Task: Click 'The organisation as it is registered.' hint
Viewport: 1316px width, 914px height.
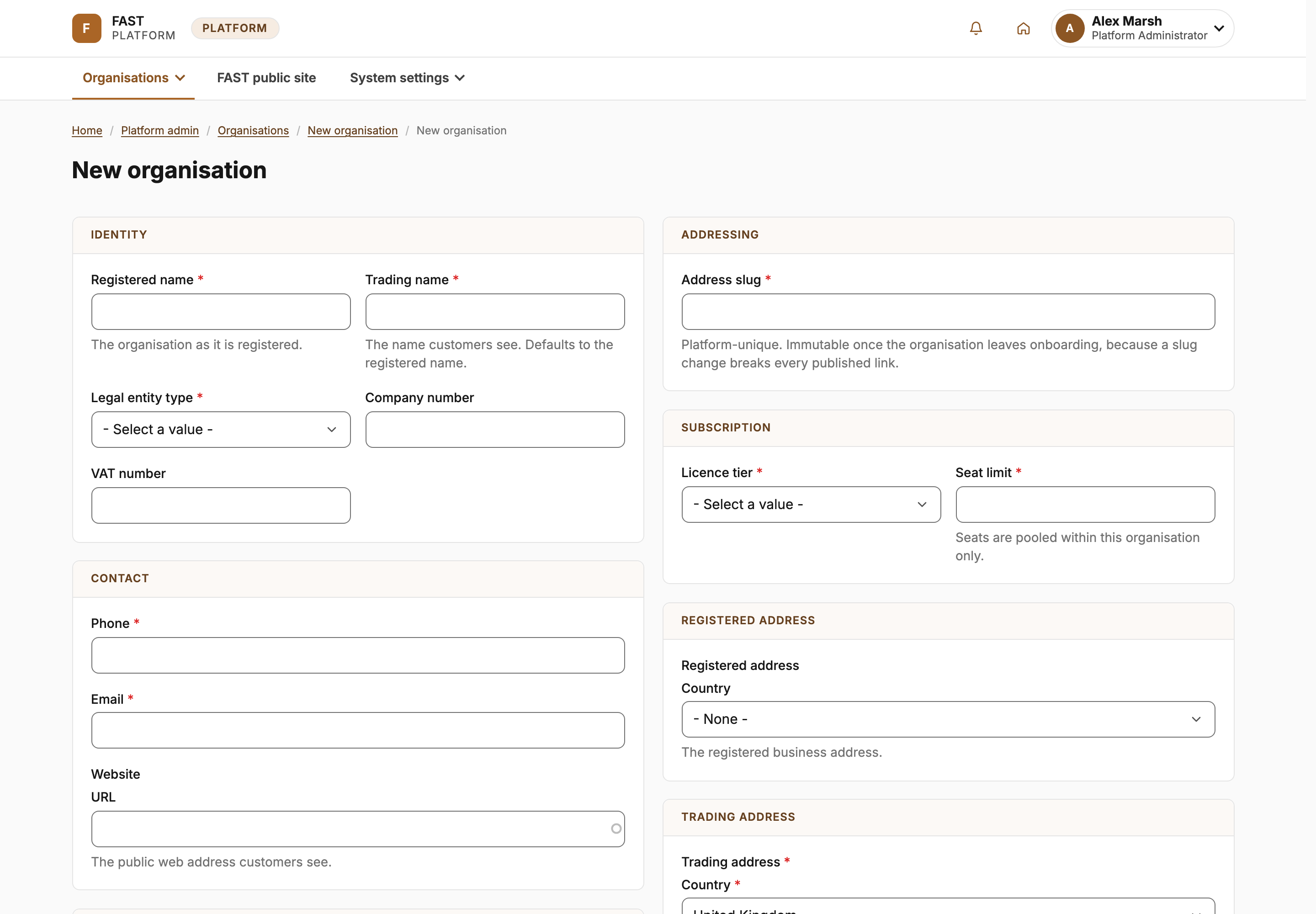Action: (196, 345)
